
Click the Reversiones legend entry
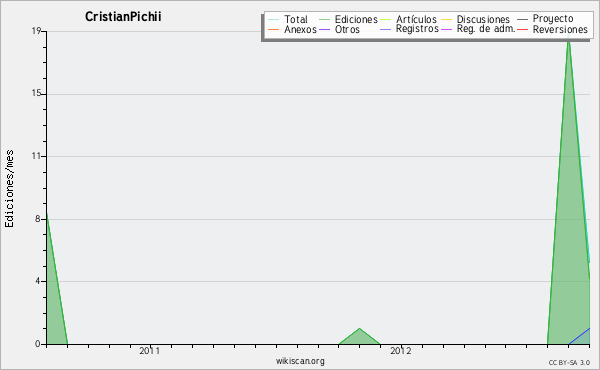pos(553,29)
